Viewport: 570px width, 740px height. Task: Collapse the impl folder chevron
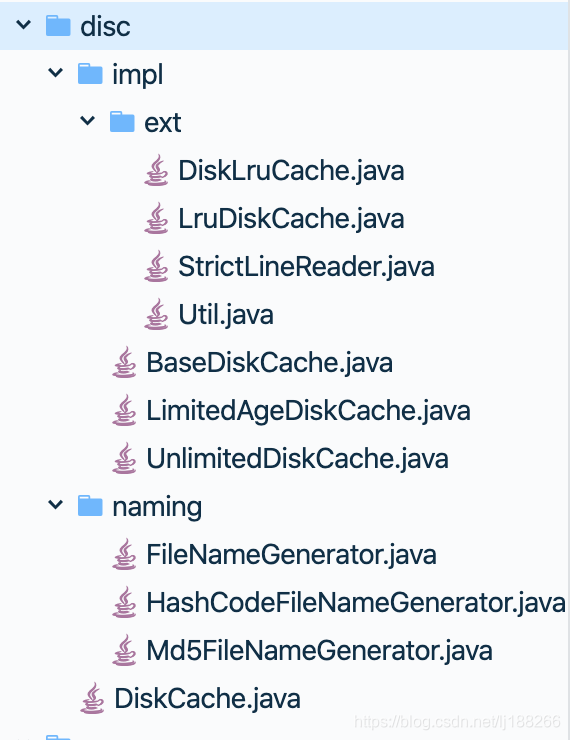tap(56, 73)
